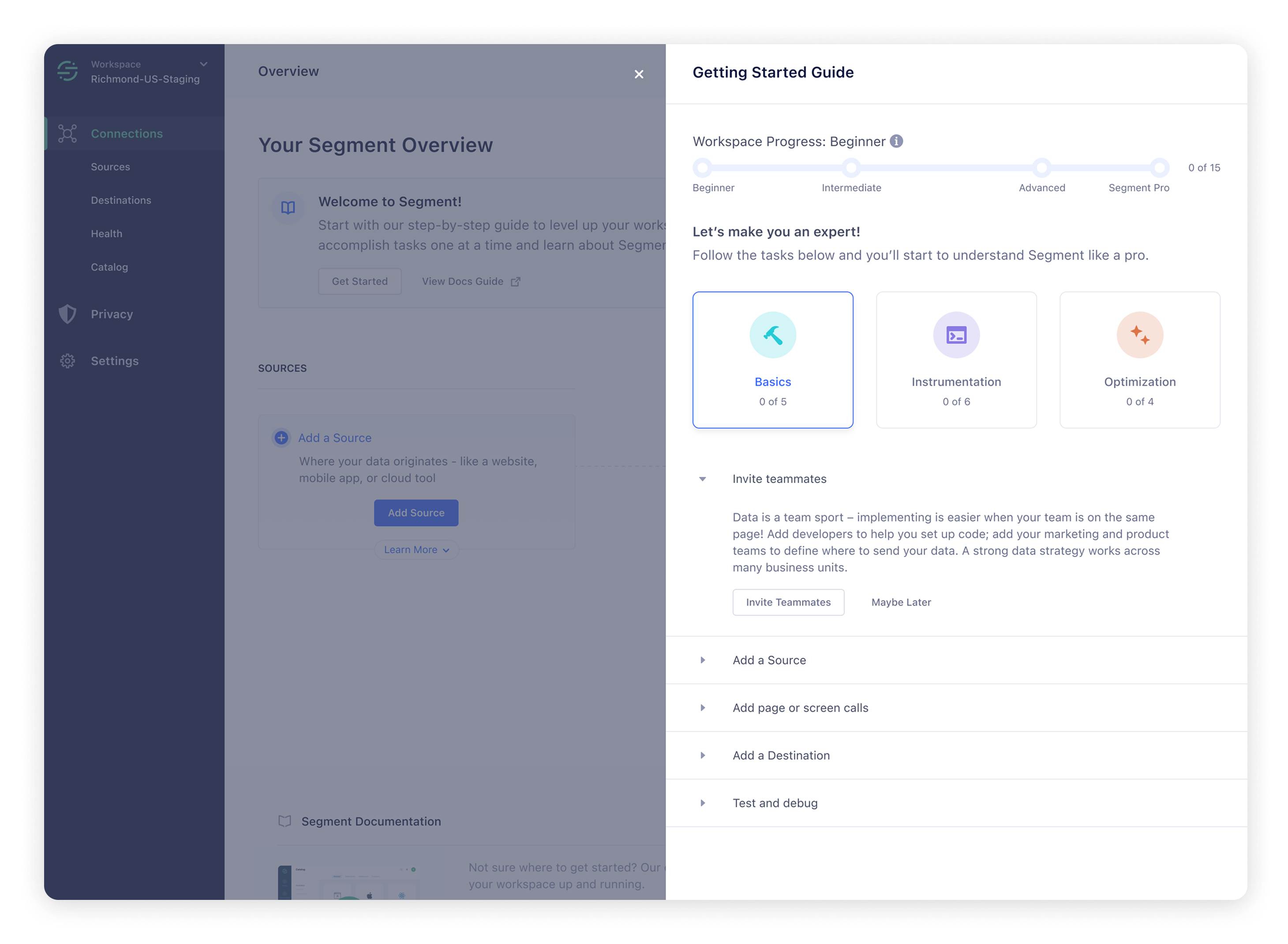Click the sparkles icon on the Optimization card
The image size is (1288, 944).
[x=1139, y=334]
